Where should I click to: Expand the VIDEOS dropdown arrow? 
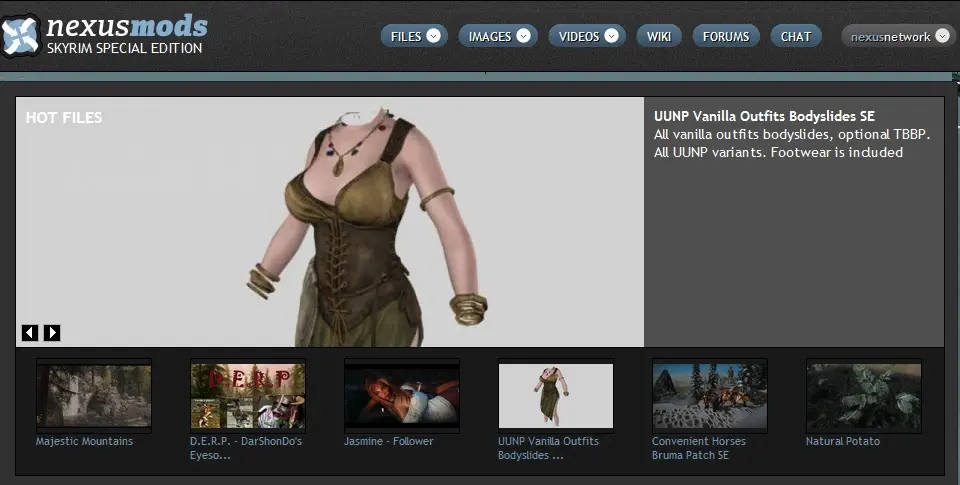[612, 36]
